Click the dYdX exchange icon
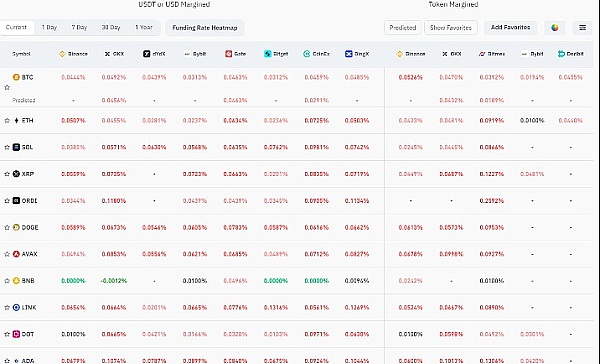 147,54
